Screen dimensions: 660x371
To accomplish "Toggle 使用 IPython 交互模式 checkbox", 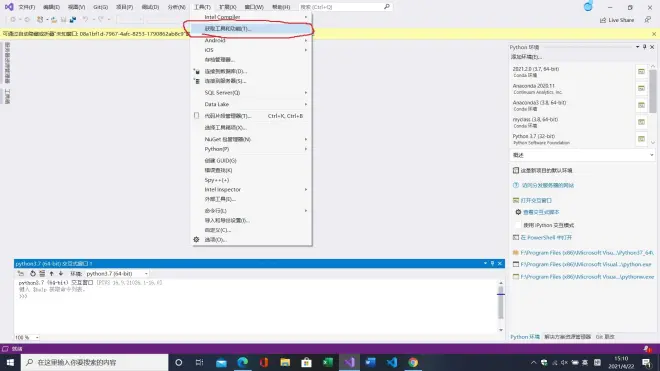I will 518,225.
